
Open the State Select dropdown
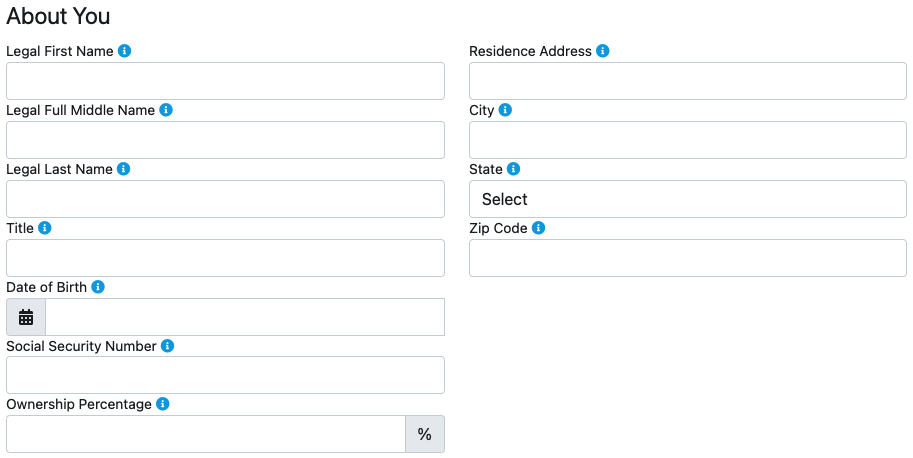pos(687,199)
